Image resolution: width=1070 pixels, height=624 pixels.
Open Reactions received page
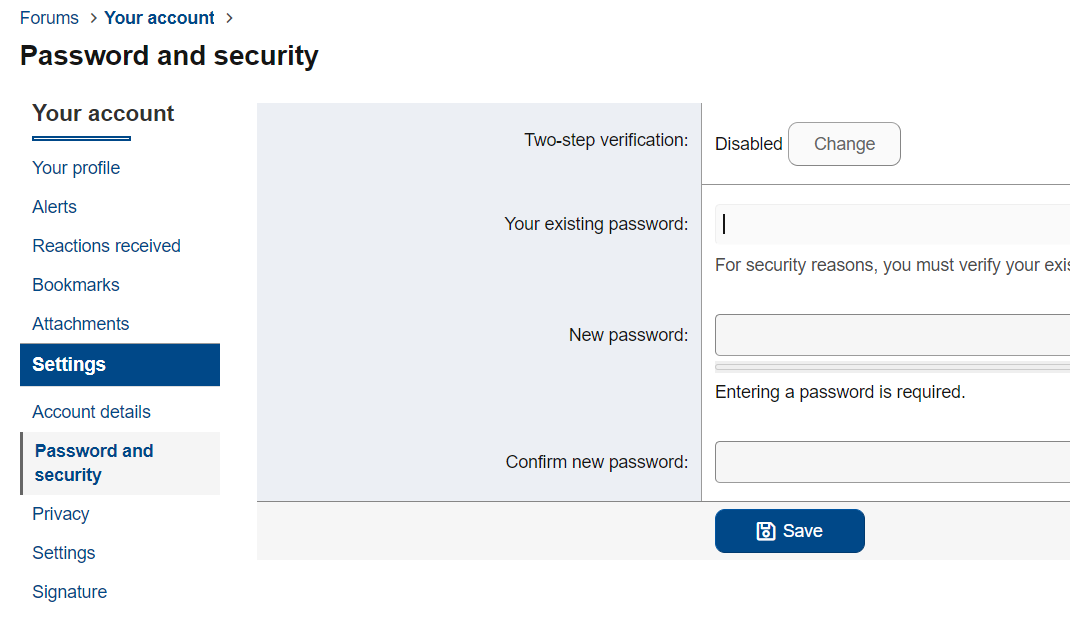(x=106, y=246)
